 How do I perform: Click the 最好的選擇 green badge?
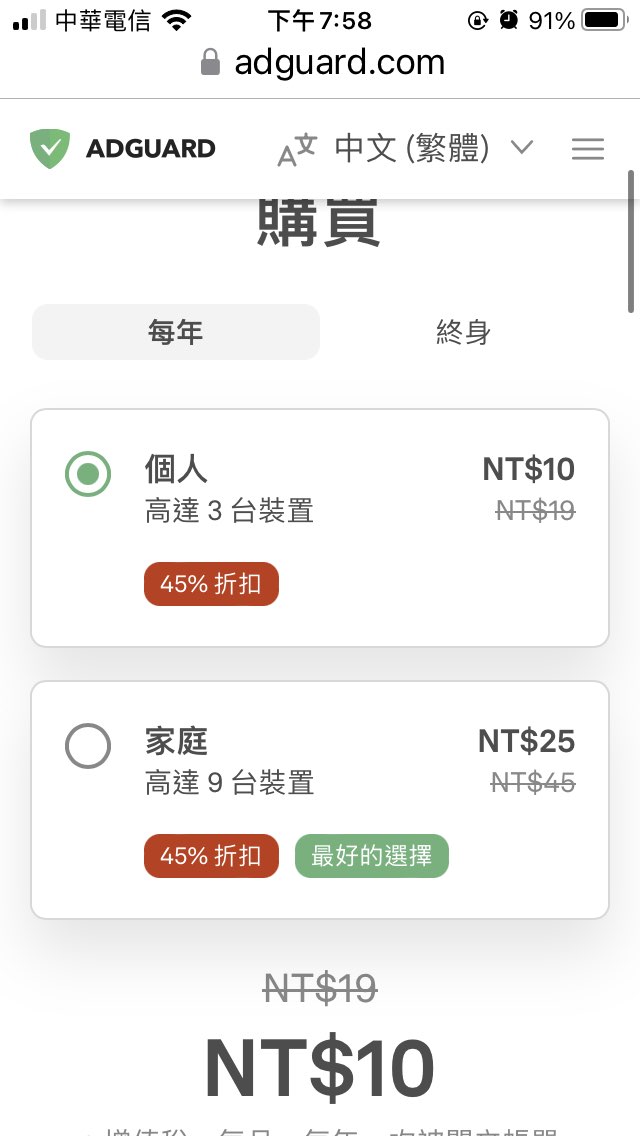[372, 856]
